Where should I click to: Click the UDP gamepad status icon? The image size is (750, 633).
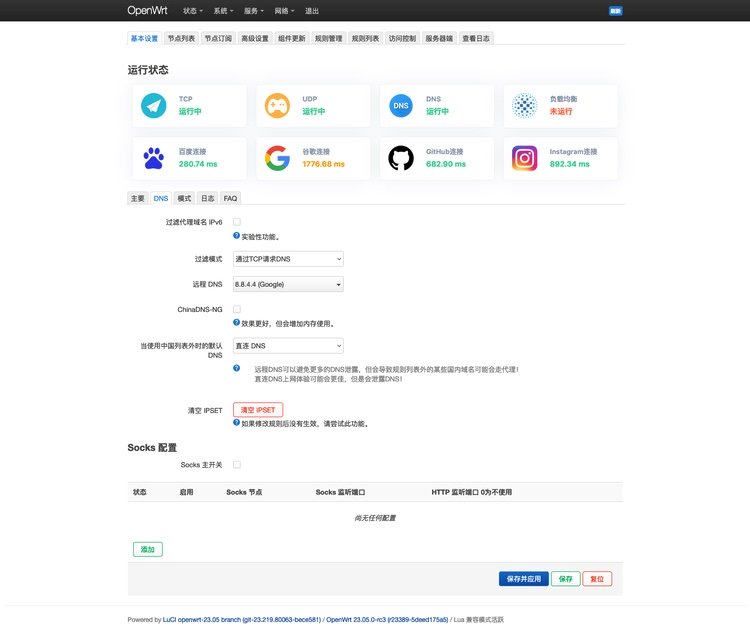[x=277, y=106]
